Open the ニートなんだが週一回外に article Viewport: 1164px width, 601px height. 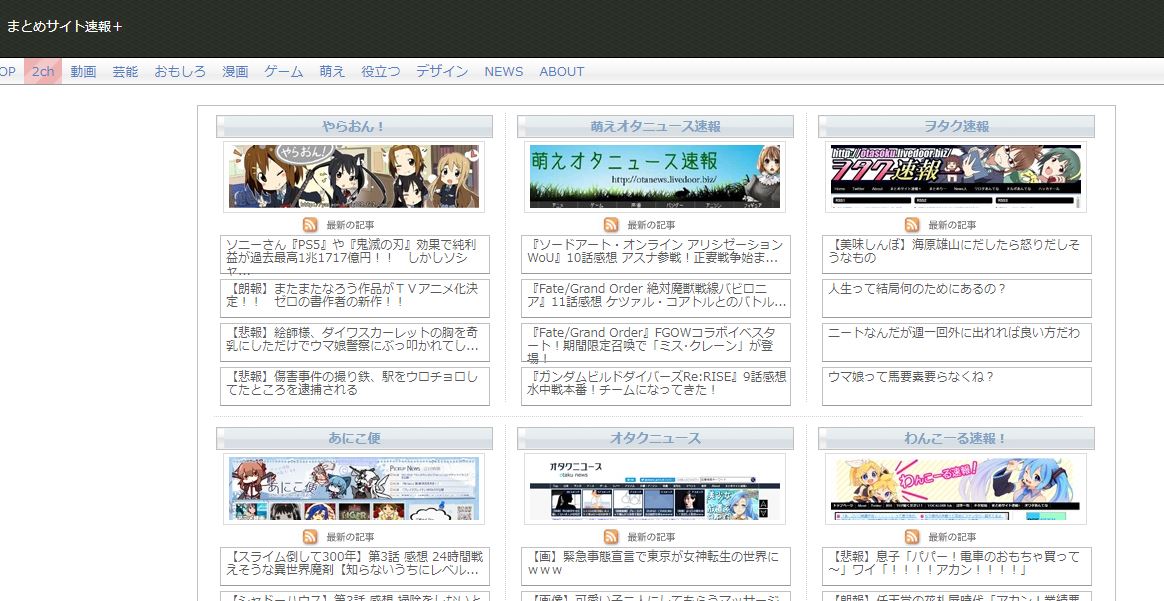pyautogui.click(x=957, y=342)
